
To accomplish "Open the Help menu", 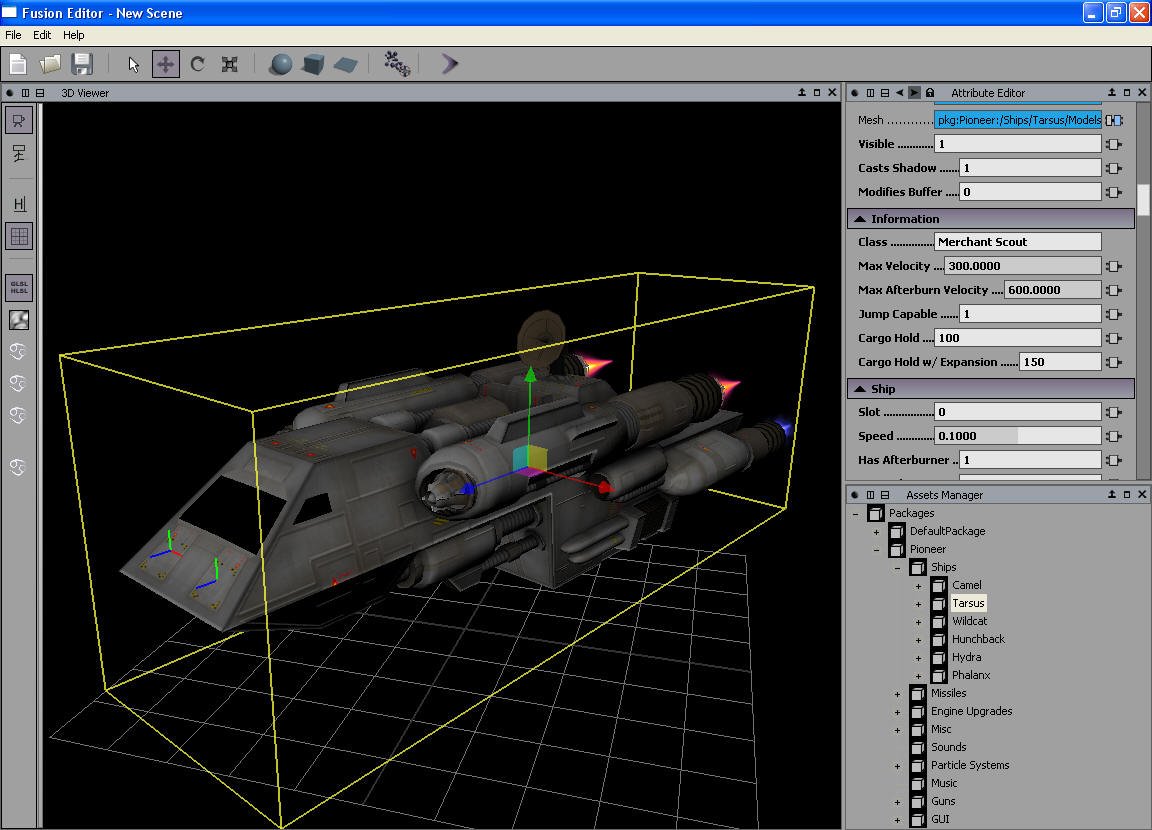I will 74,35.
